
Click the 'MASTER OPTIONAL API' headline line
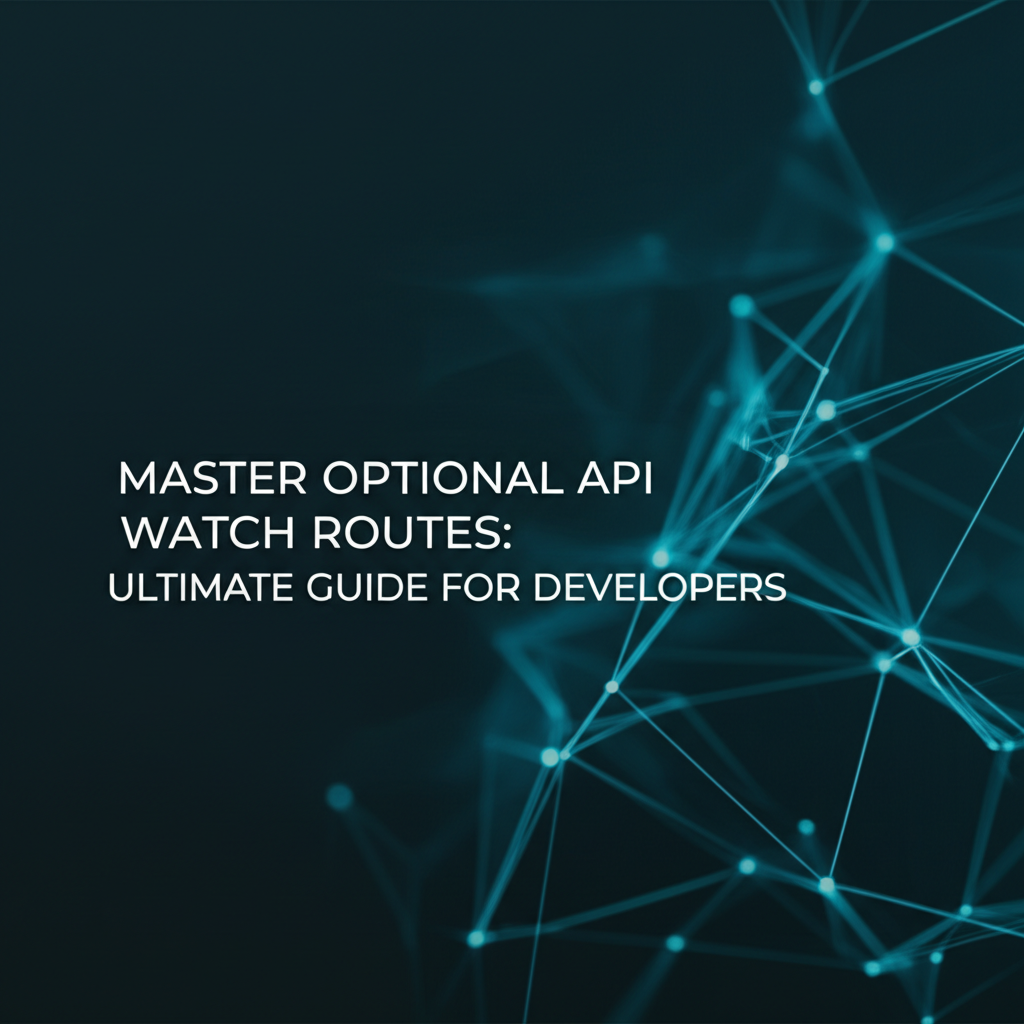385,478
